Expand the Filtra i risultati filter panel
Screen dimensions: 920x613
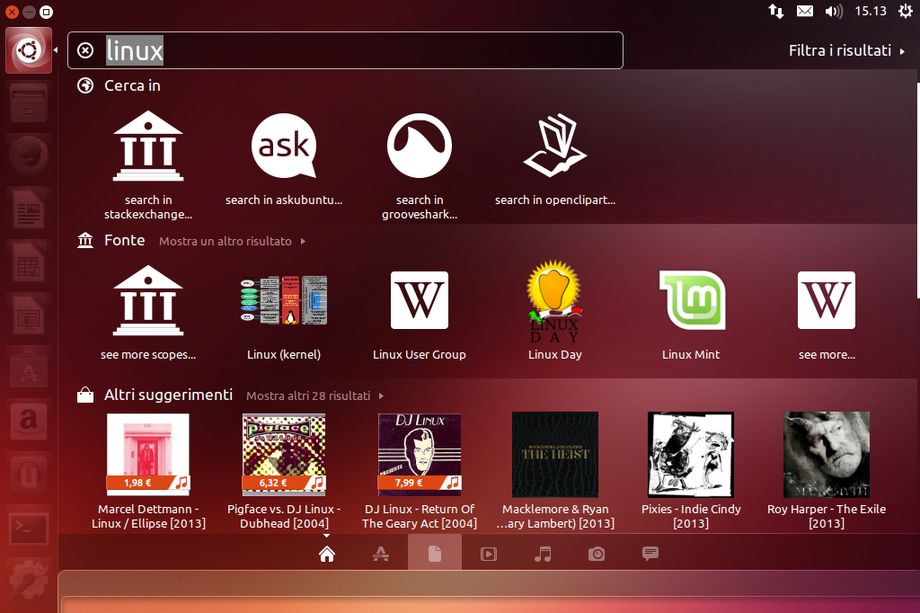tap(846, 50)
